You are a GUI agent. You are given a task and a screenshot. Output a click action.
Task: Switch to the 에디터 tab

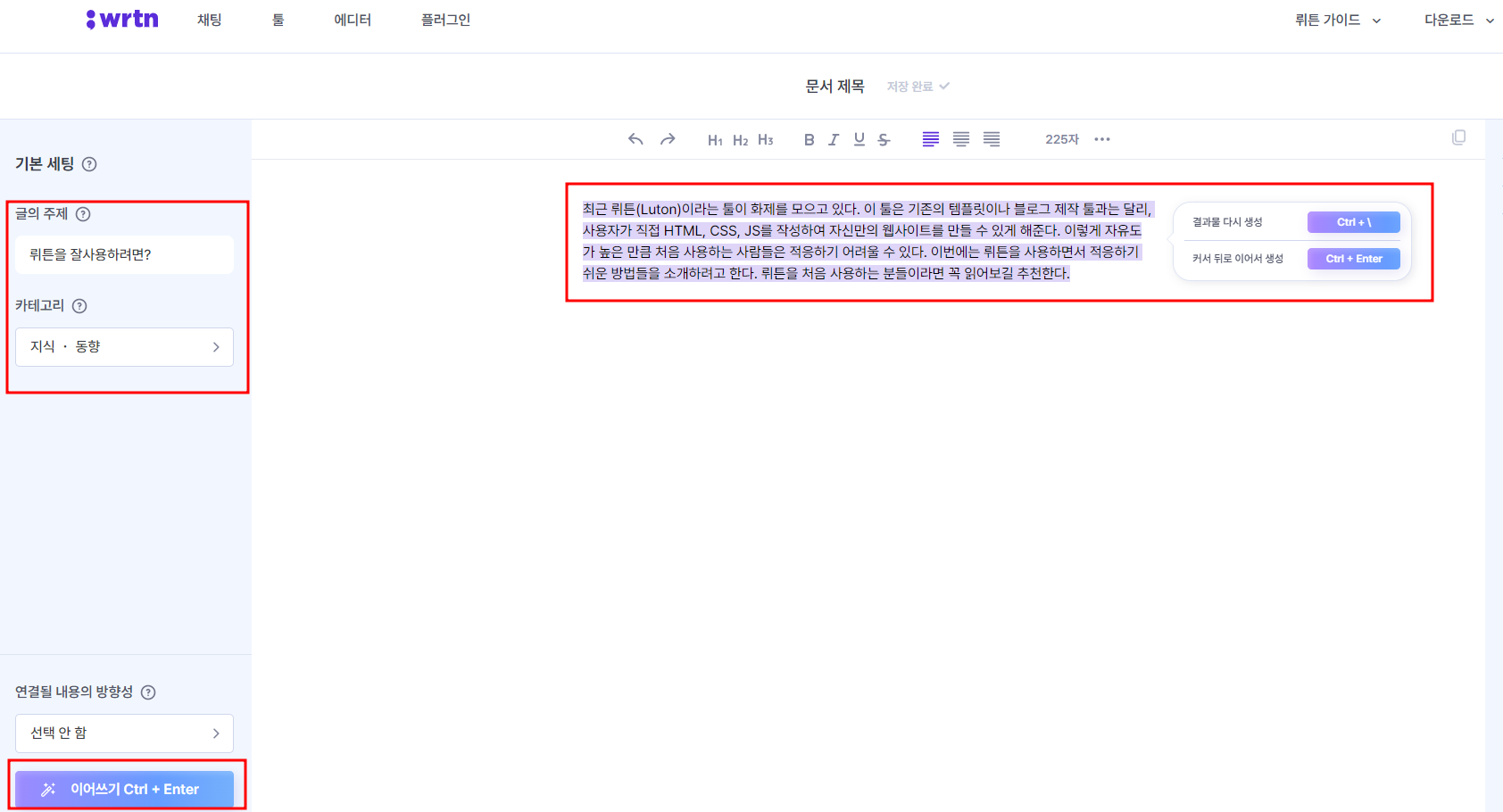click(x=352, y=20)
